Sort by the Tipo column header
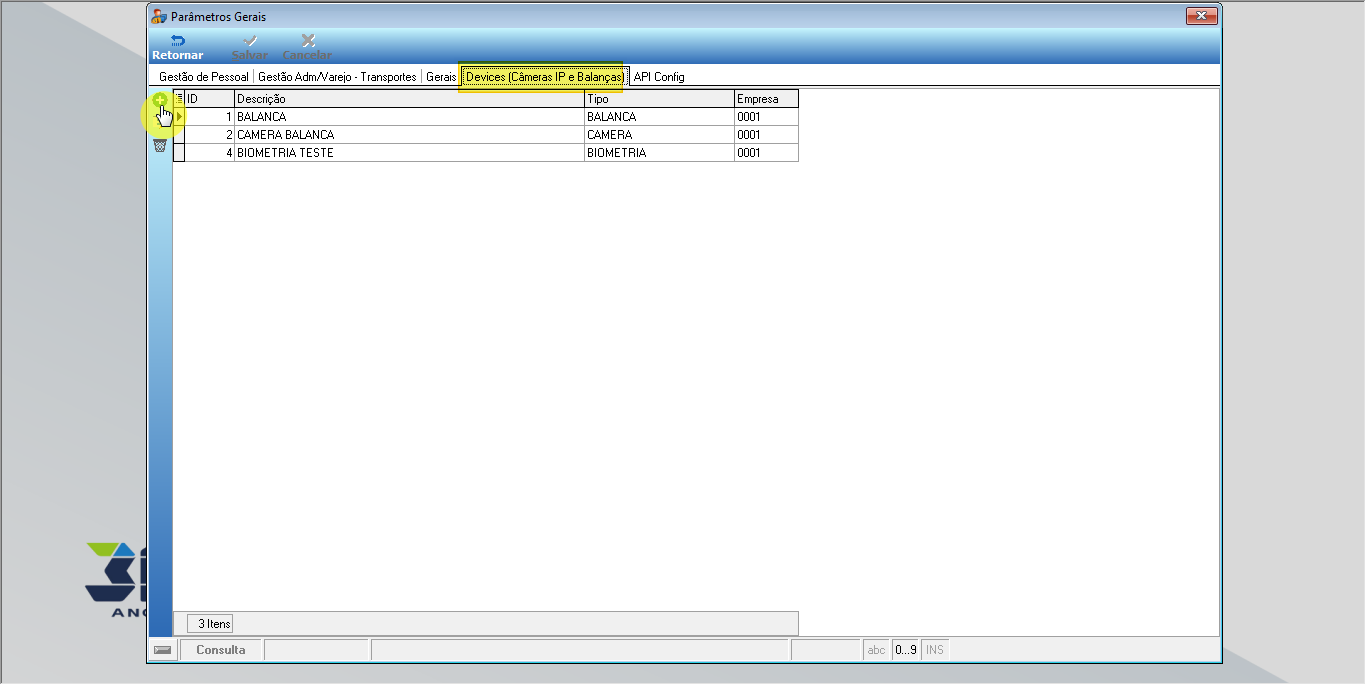Viewport: 1366px width, 685px height. tap(659, 99)
